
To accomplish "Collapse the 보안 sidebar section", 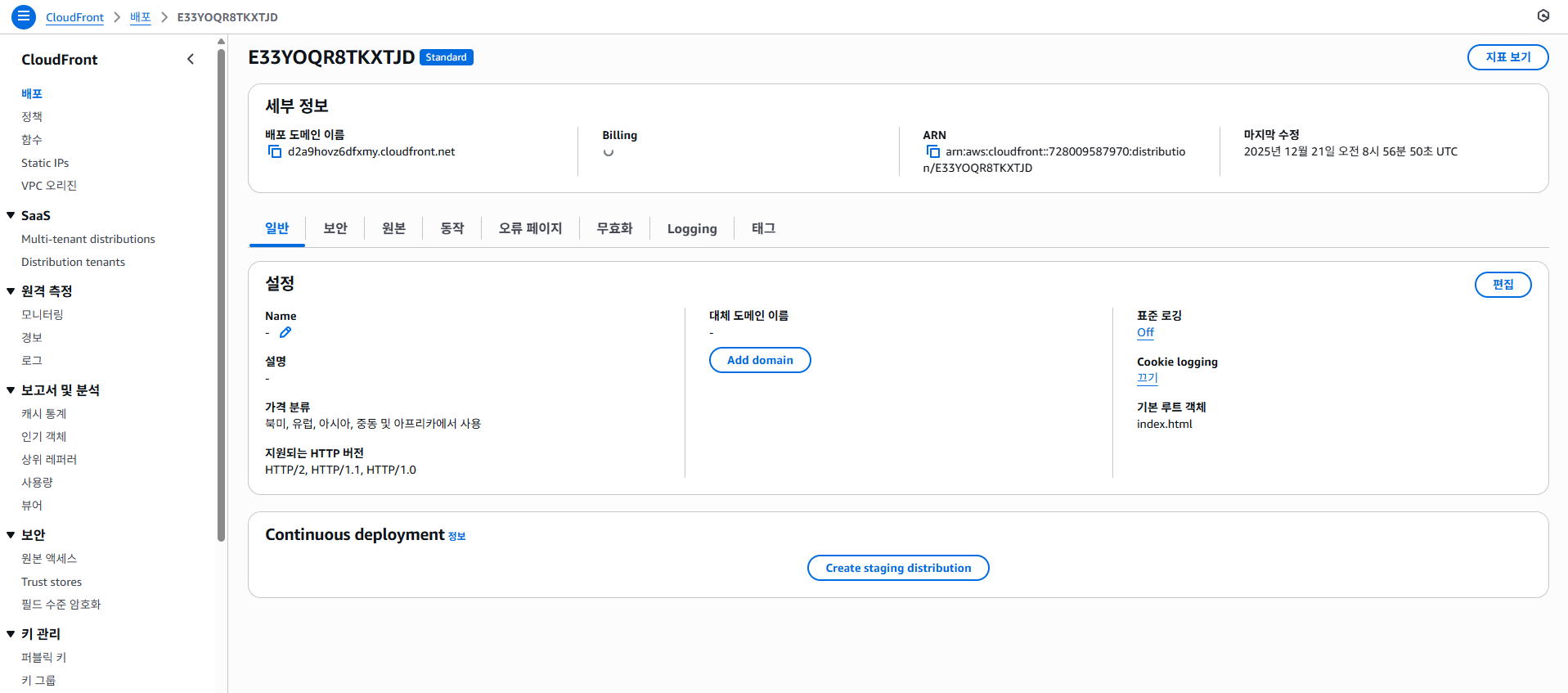I will (x=11, y=535).
